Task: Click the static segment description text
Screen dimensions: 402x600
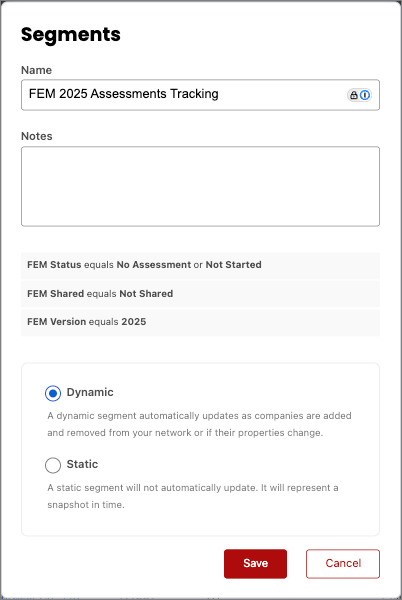Action: tap(193, 496)
